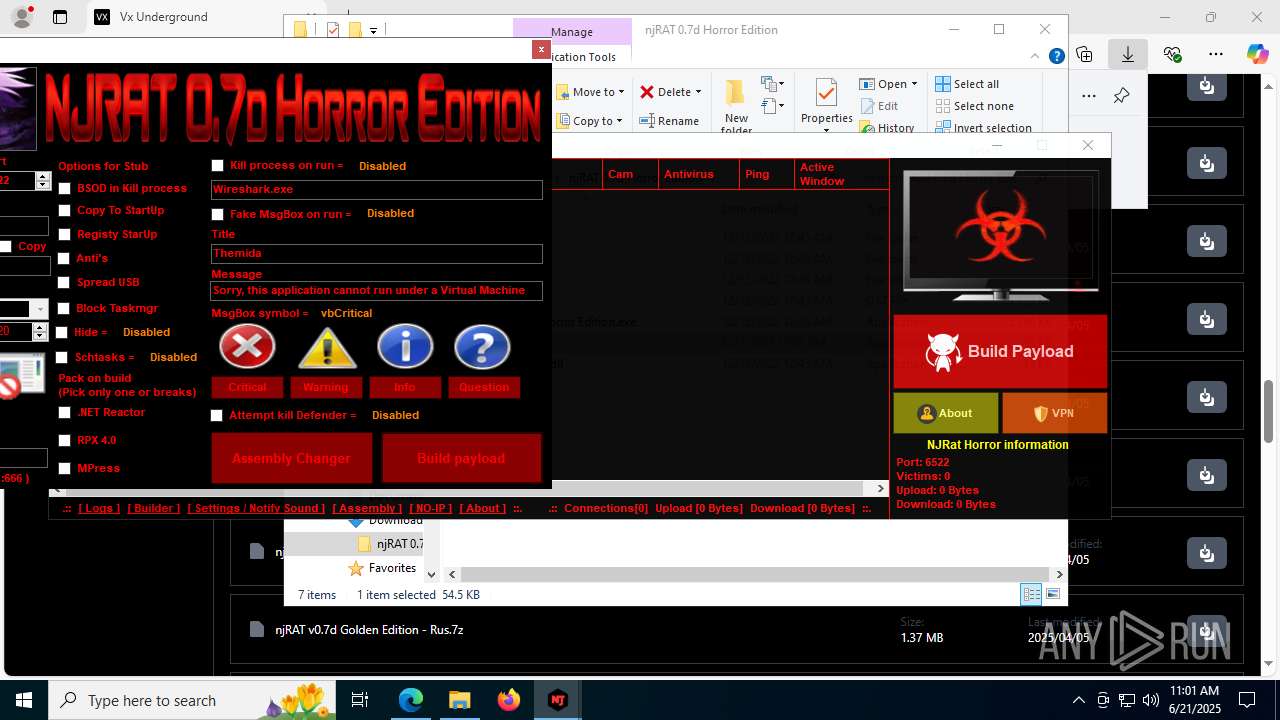Click Select none in Explorer ribbon

tap(974, 106)
